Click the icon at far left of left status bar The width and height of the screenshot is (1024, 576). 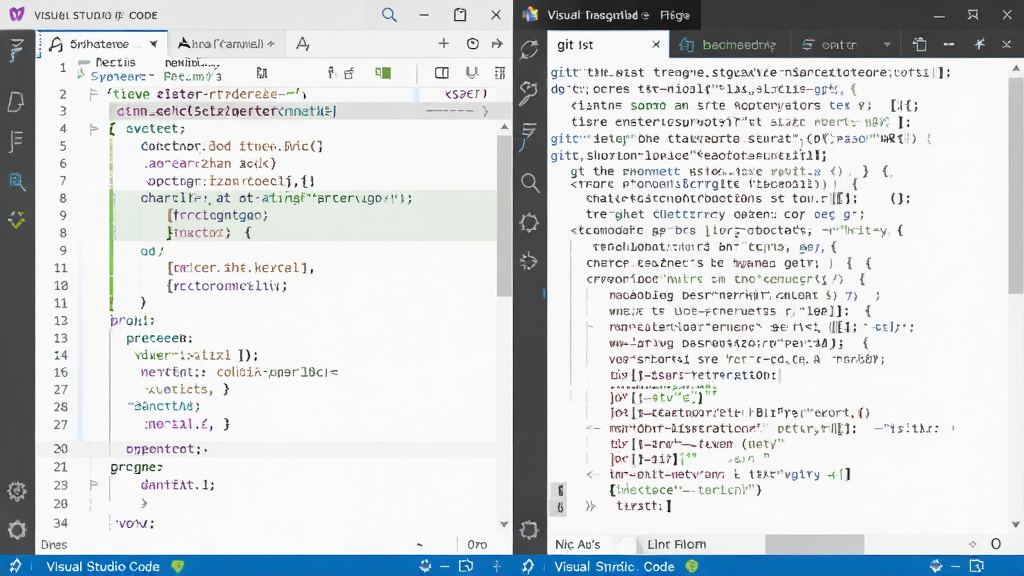[14, 566]
